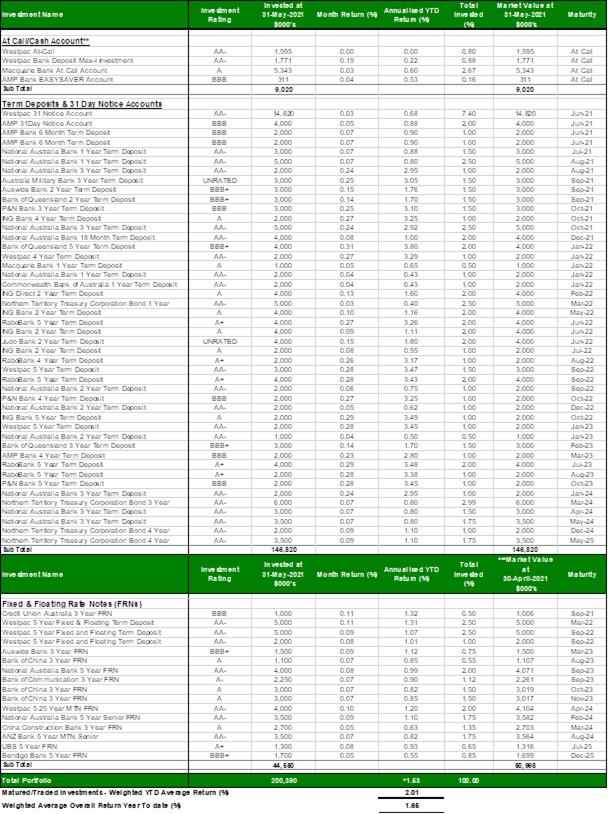608x814 pixels.
Task: Select 'Westpac 31 Notice Account' row name
Action: coord(47,114)
